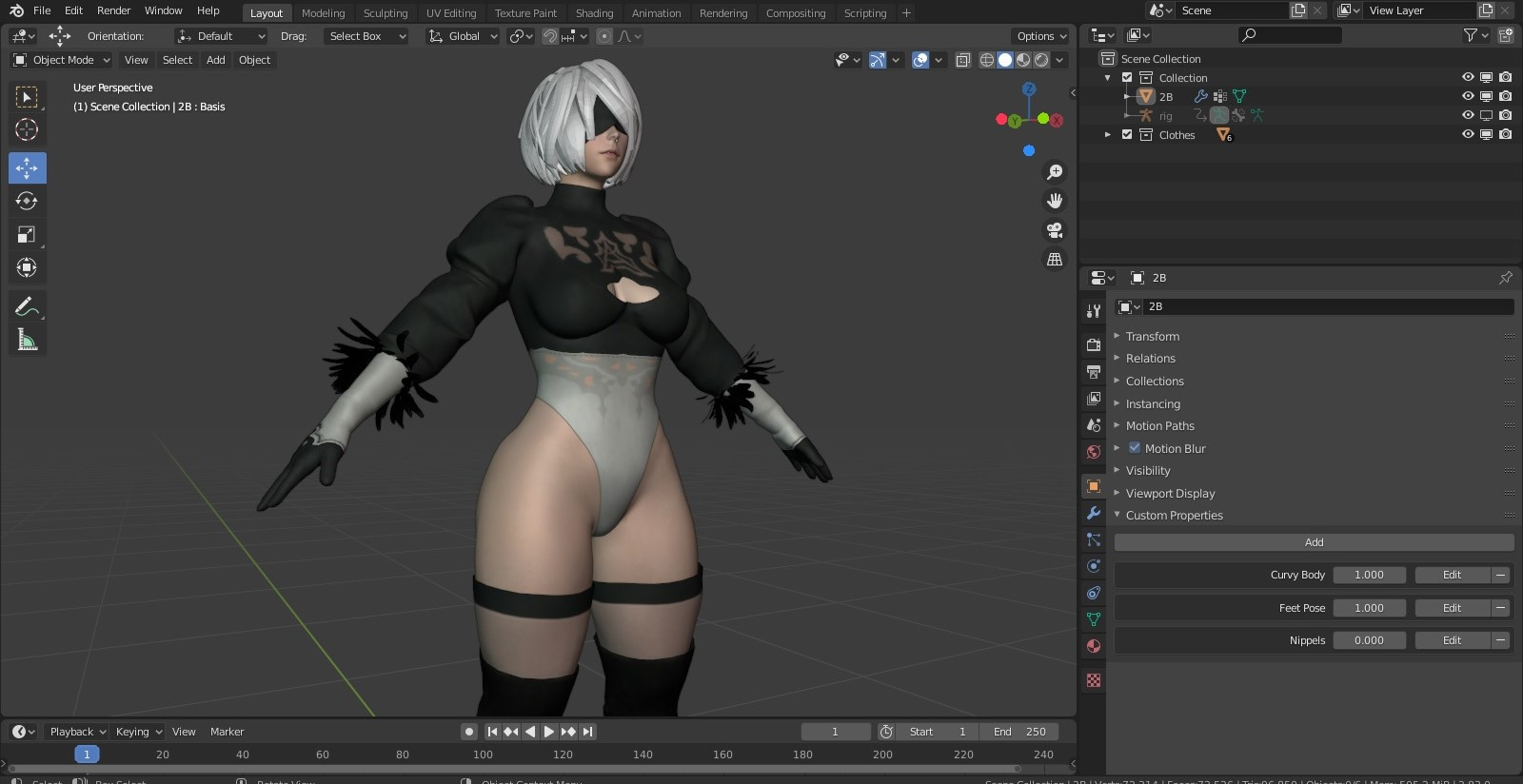Screen dimensions: 1523x784
Task: Open the viewport Add menu
Action: coord(216,60)
